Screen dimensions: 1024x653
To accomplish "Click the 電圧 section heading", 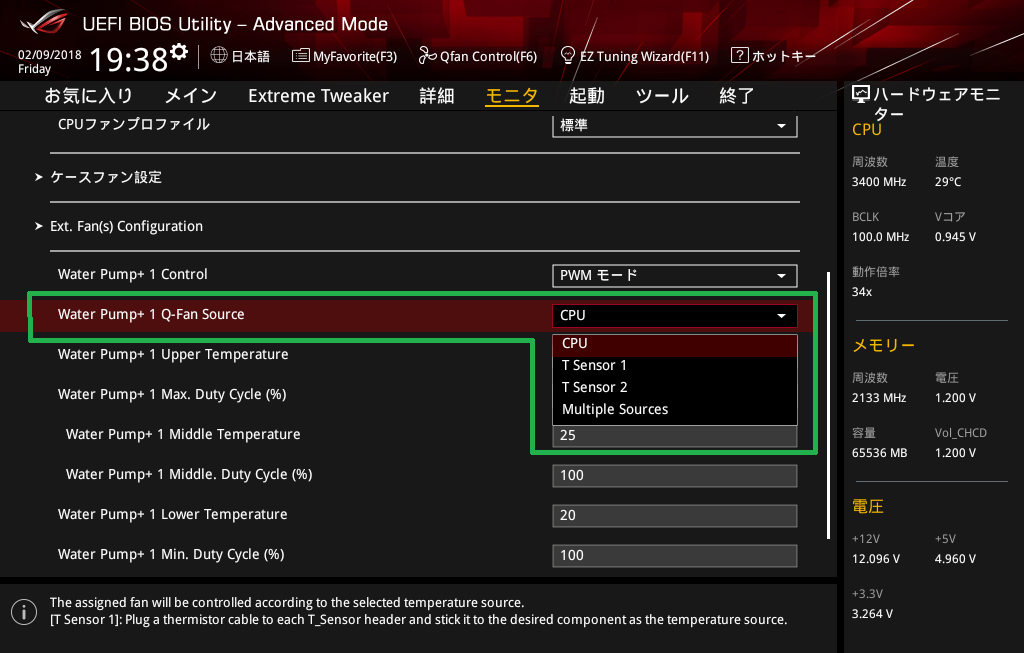I will (x=867, y=506).
